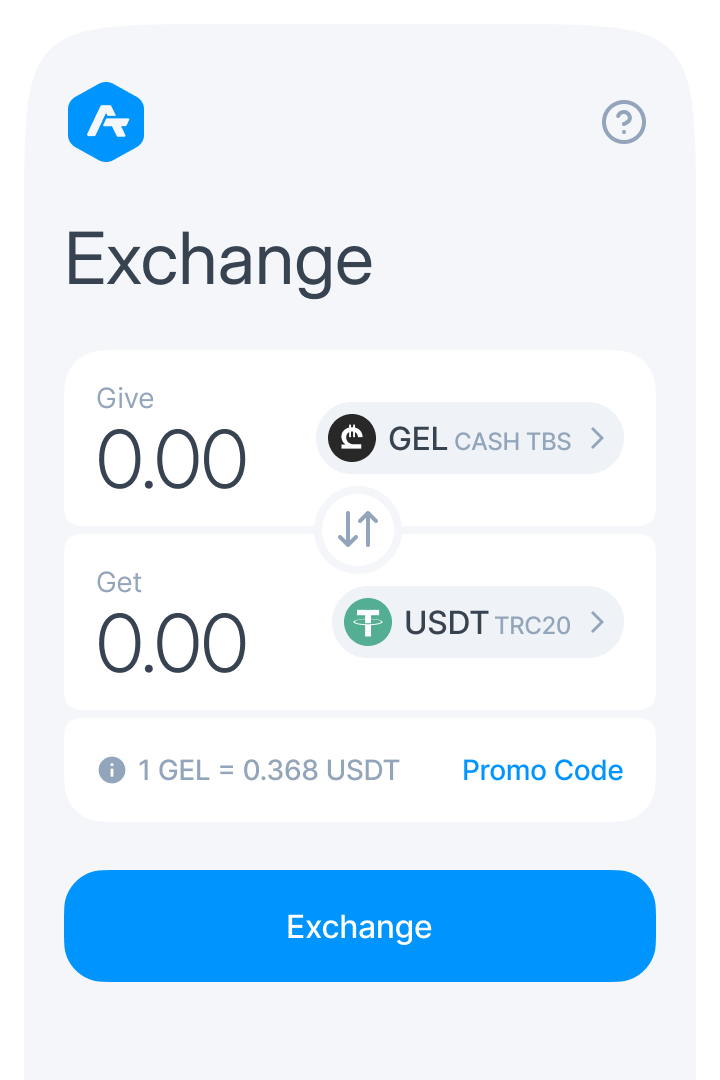720x1080 pixels.
Task: Click the 1 GEL = 0.368 USDT rate
Action: tap(268, 770)
